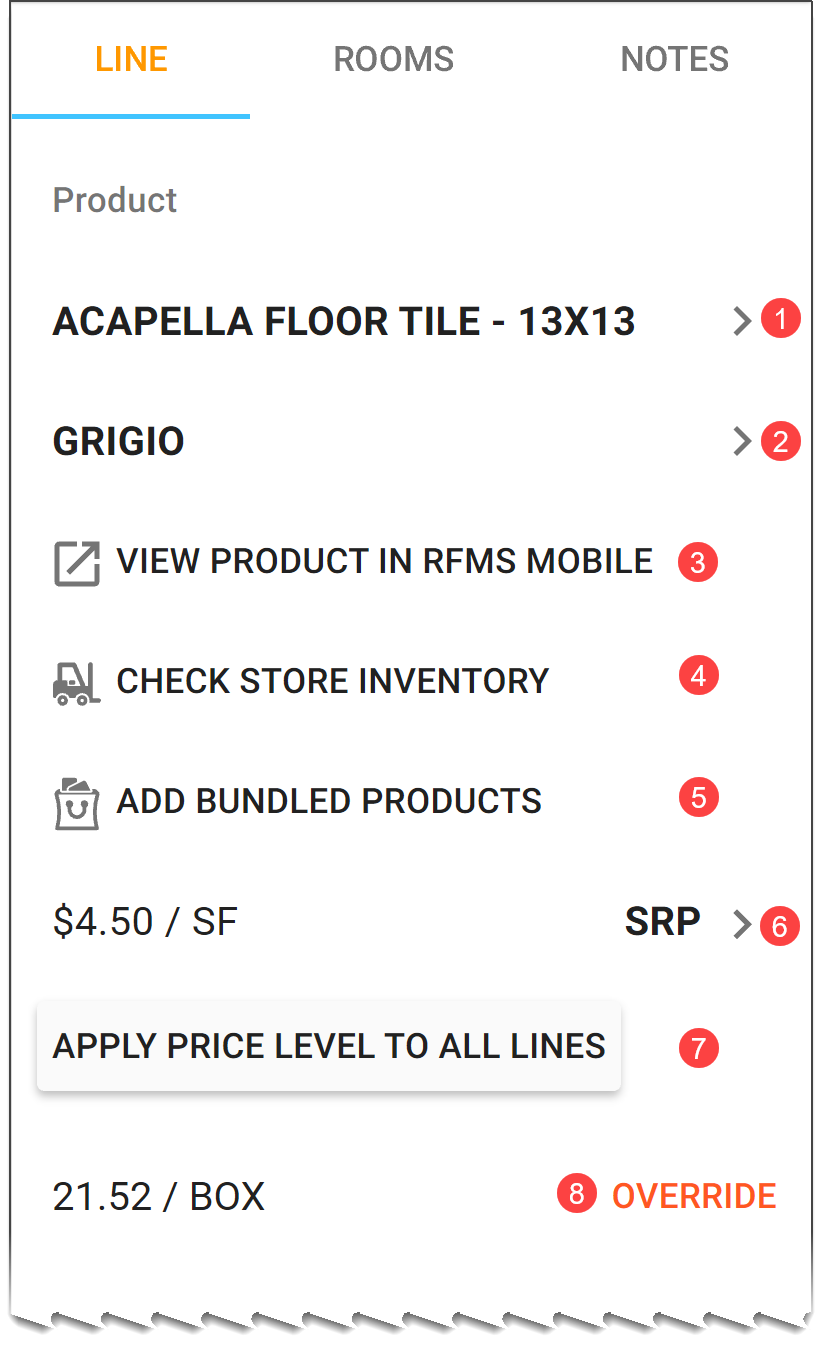823x1350 pixels.
Task: Click the GRIGIO color name
Action: [118, 442]
